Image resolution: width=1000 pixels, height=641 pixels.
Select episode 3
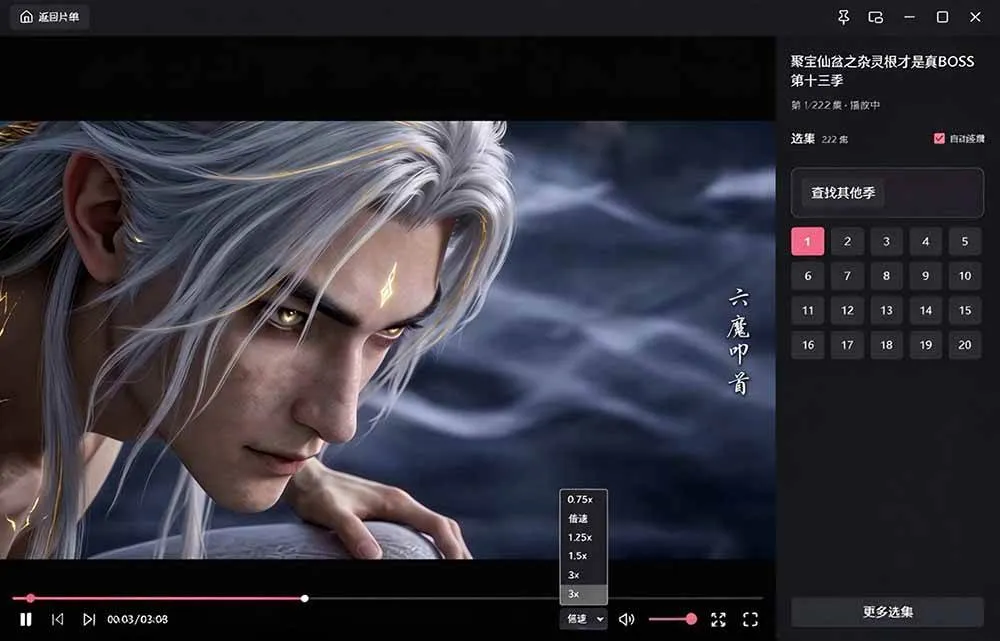[x=886, y=241]
